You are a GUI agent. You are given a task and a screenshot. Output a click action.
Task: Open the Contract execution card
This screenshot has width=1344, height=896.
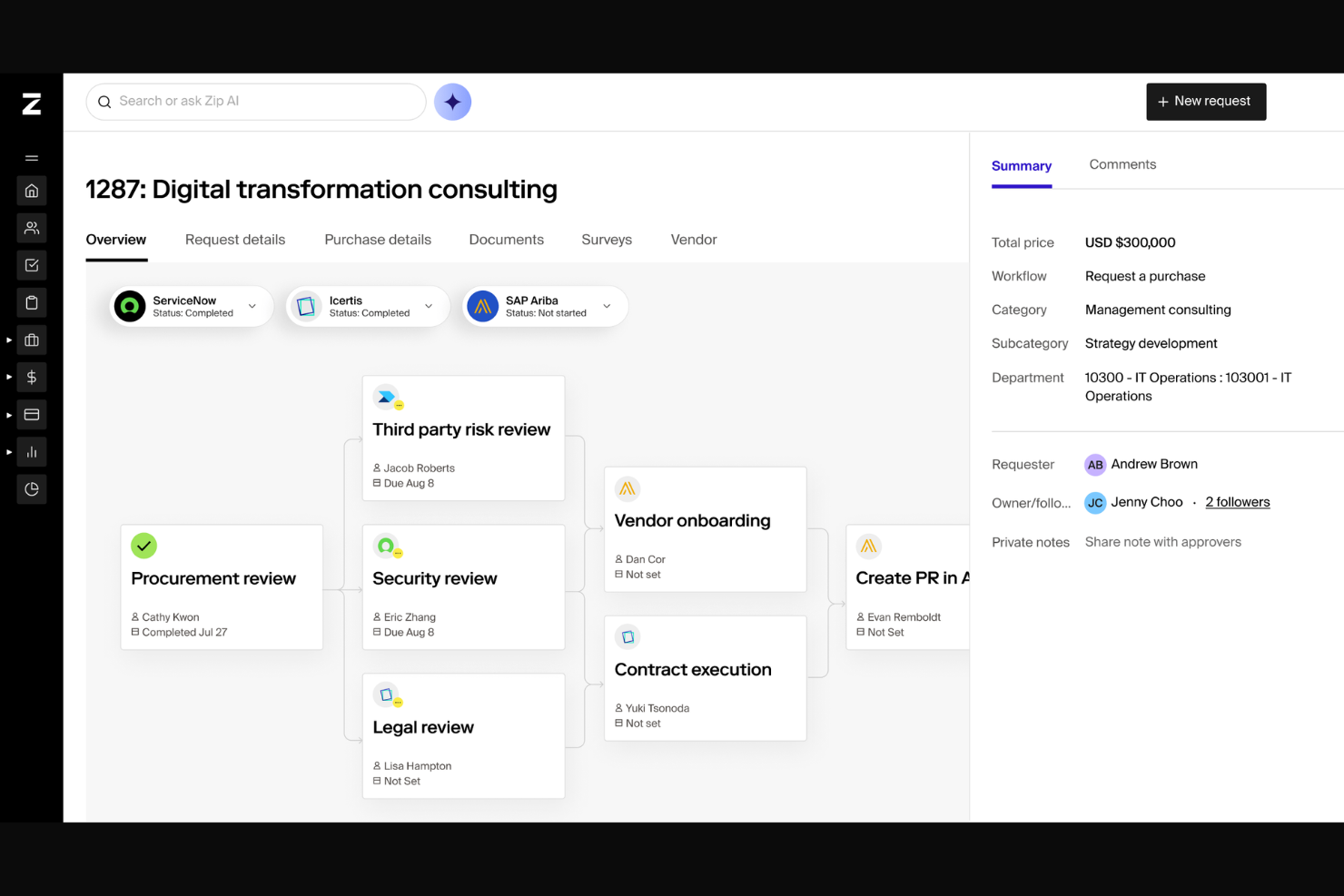coord(706,678)
